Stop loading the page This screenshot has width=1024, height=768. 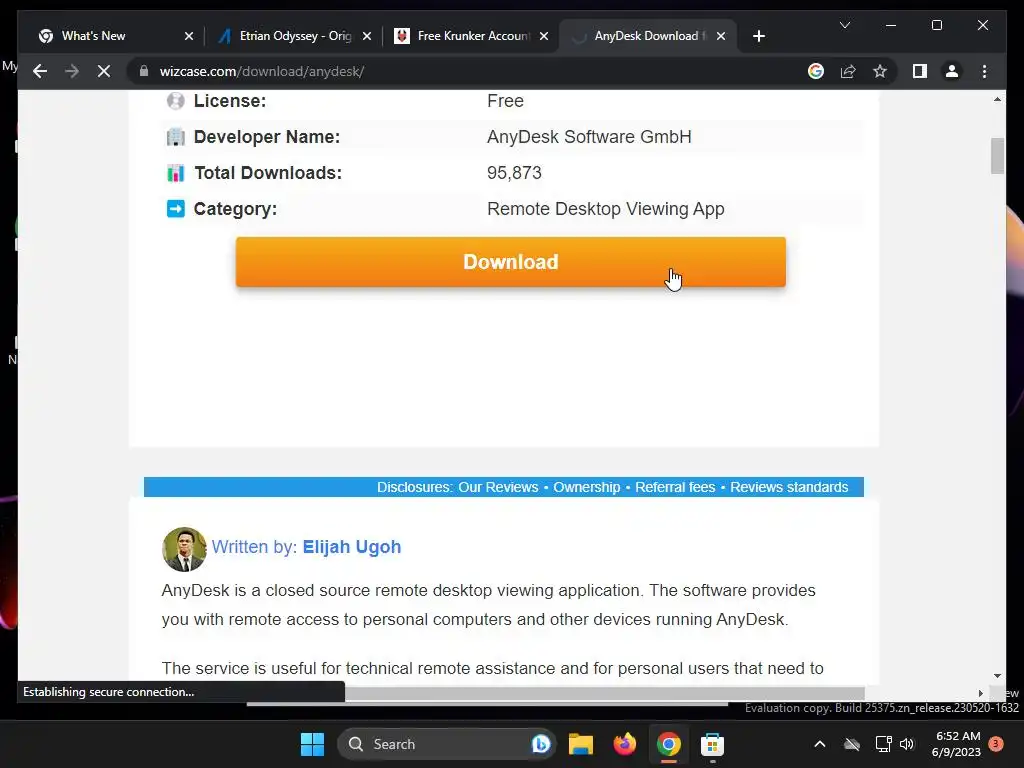pyautogui.click(x=104, y=71)
